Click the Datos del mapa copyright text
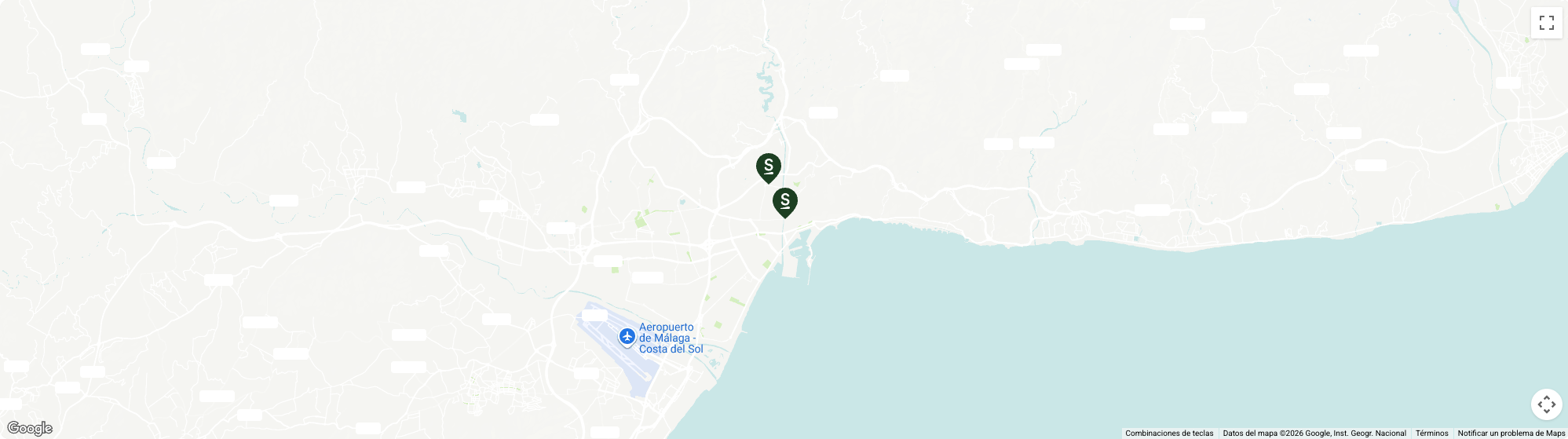1568x439 pixels. click(1314, 433)
